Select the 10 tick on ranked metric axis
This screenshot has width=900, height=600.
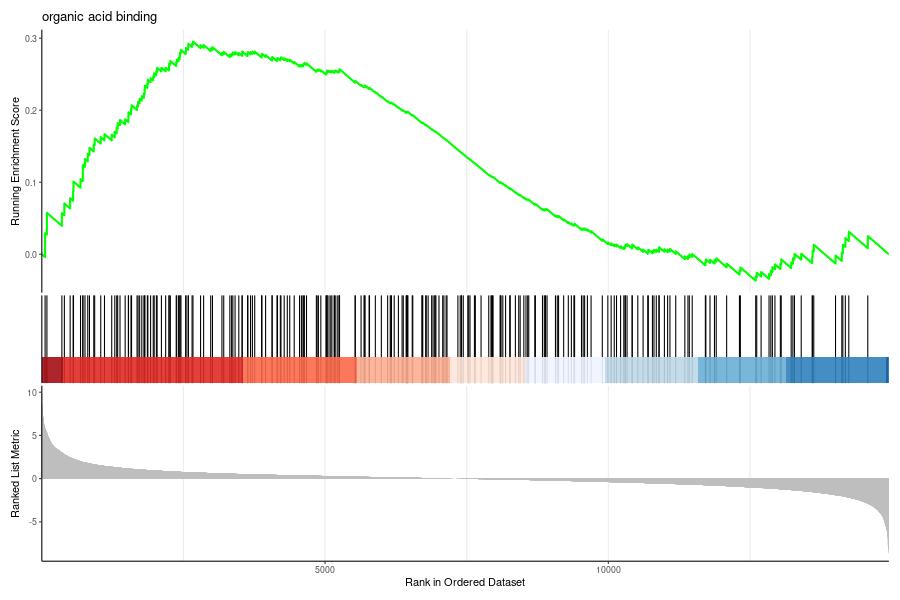(31, 393)
